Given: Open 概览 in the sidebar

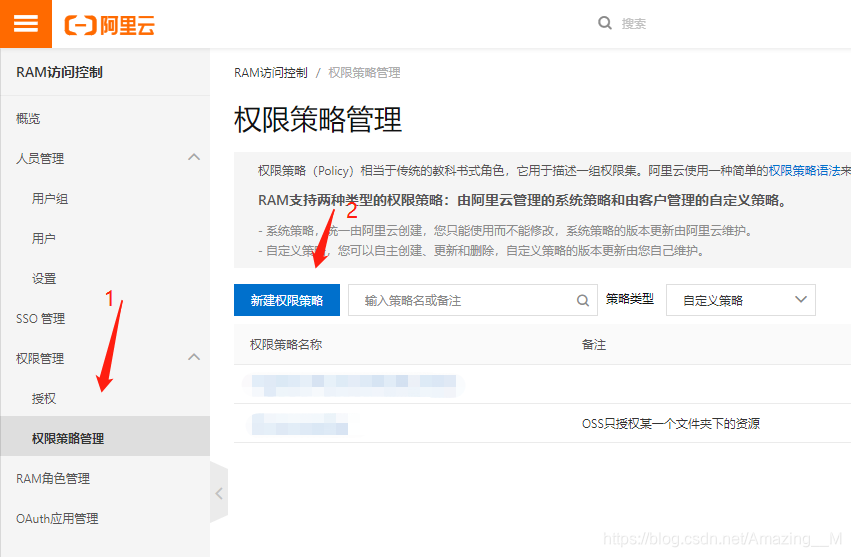Looking at the screenshot, I should (28, 118).
